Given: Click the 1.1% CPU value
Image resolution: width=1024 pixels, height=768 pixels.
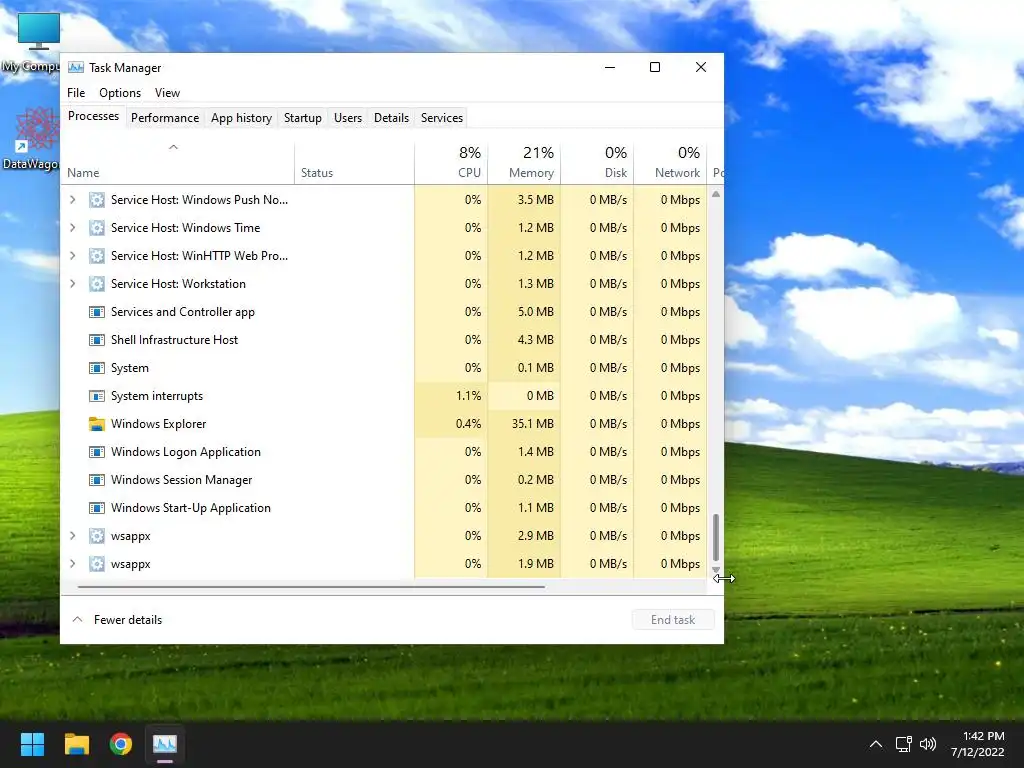Looking at the screenshot, I should pyautogui.click(x=468, y=396).
